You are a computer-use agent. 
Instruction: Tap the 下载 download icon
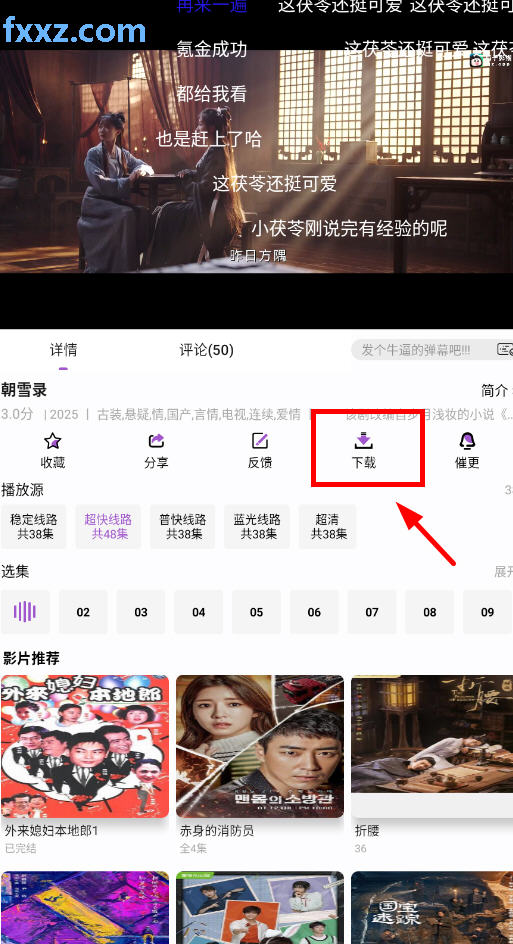click(363, 441)
